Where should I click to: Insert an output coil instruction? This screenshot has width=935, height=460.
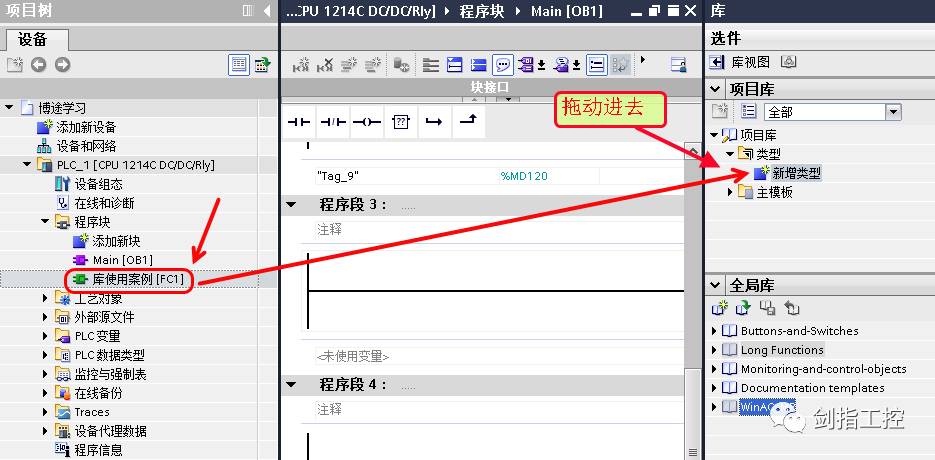click(x=367, y=122)
